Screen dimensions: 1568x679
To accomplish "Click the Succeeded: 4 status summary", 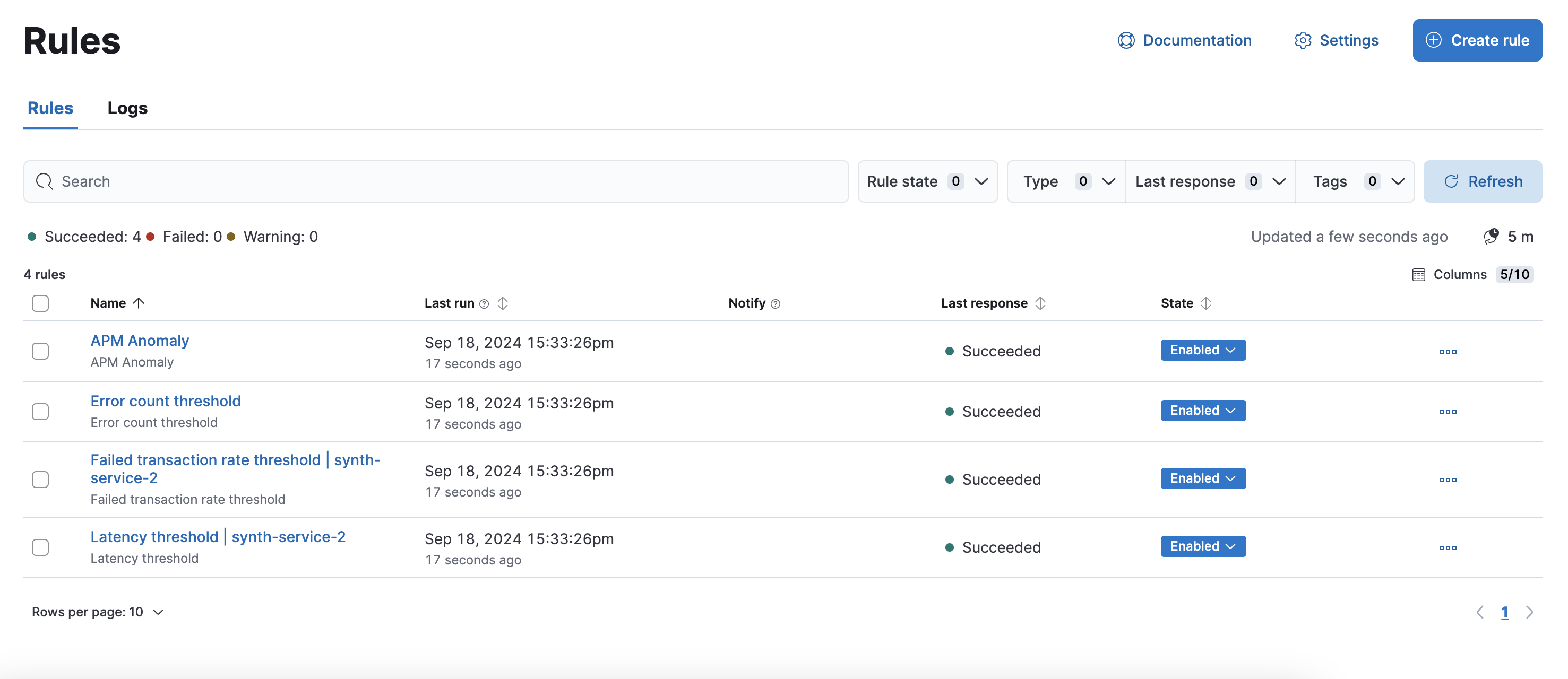I will pyautogui.click(x=84, y=237).
